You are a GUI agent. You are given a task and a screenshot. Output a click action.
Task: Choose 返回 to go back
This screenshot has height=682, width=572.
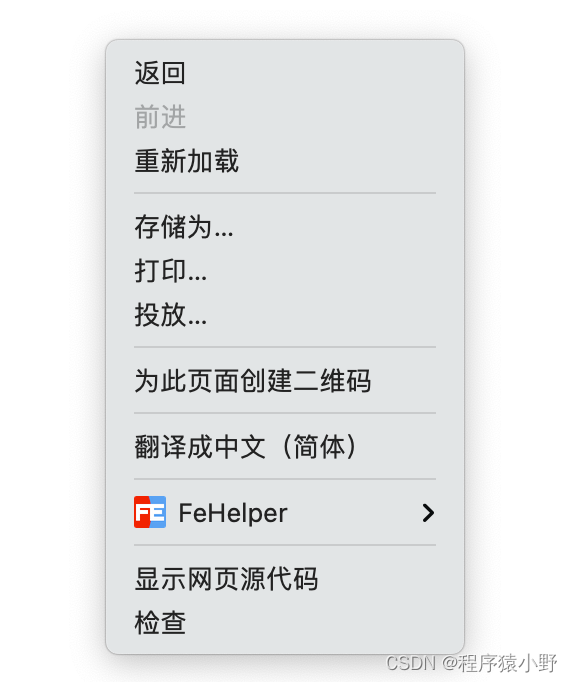[285, 73]
